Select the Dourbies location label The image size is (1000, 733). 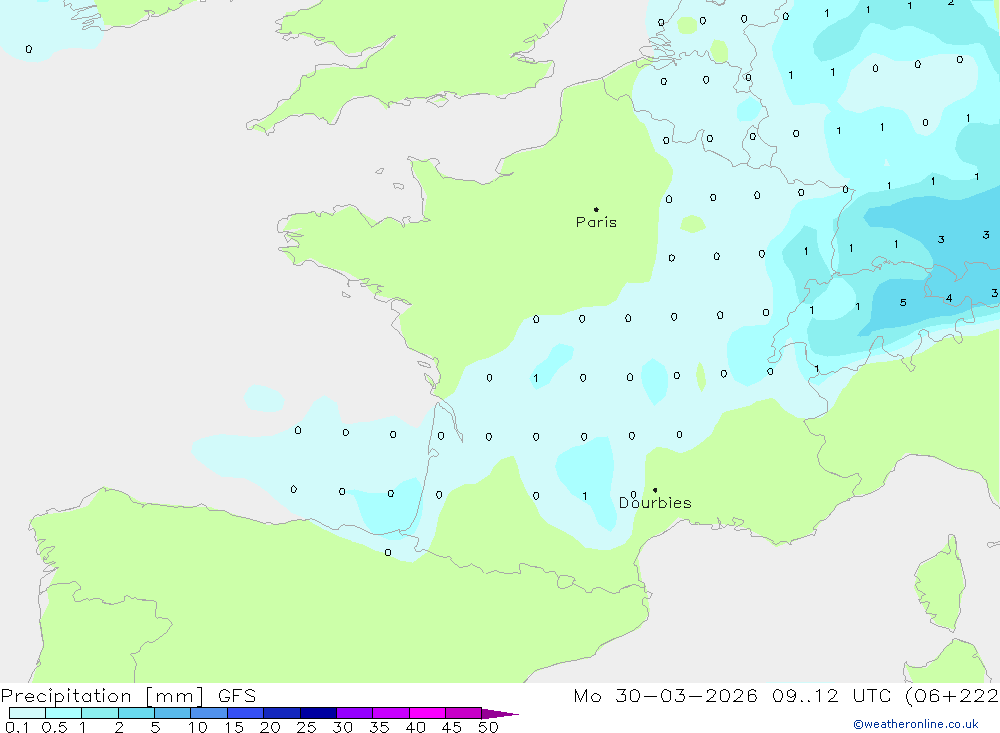655,503
